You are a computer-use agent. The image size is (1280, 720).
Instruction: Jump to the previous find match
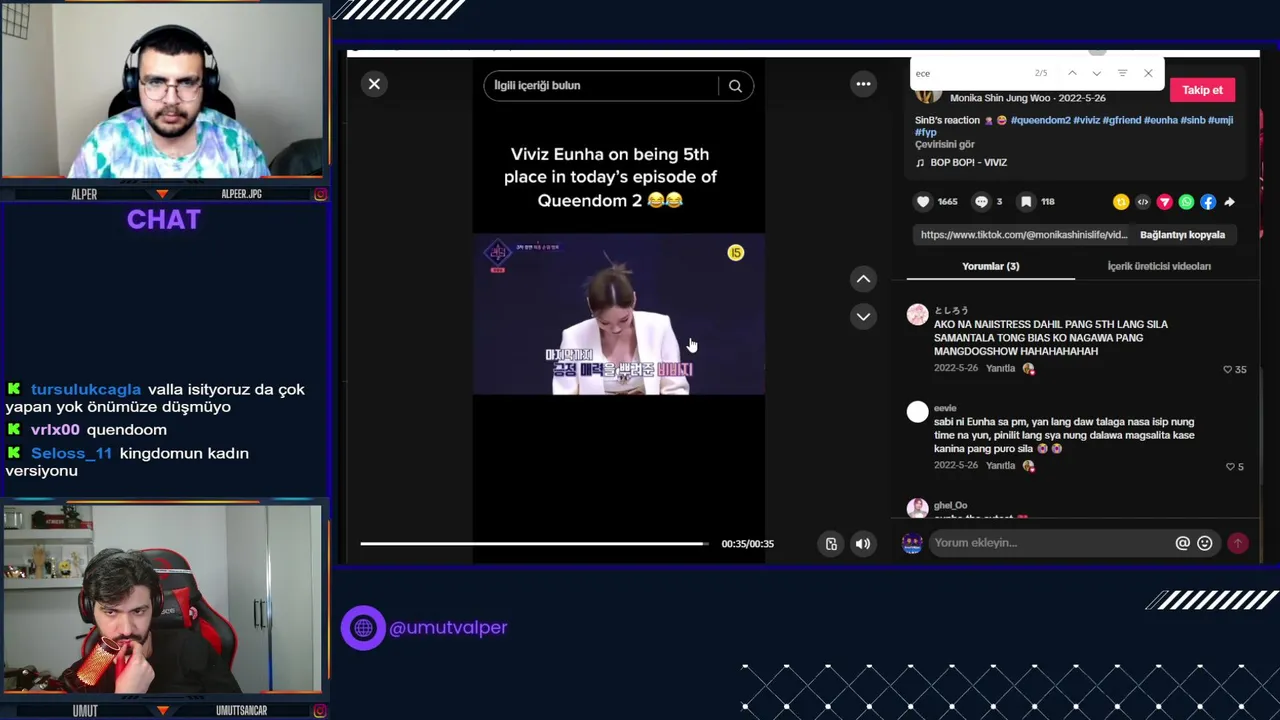[1072, 73]
